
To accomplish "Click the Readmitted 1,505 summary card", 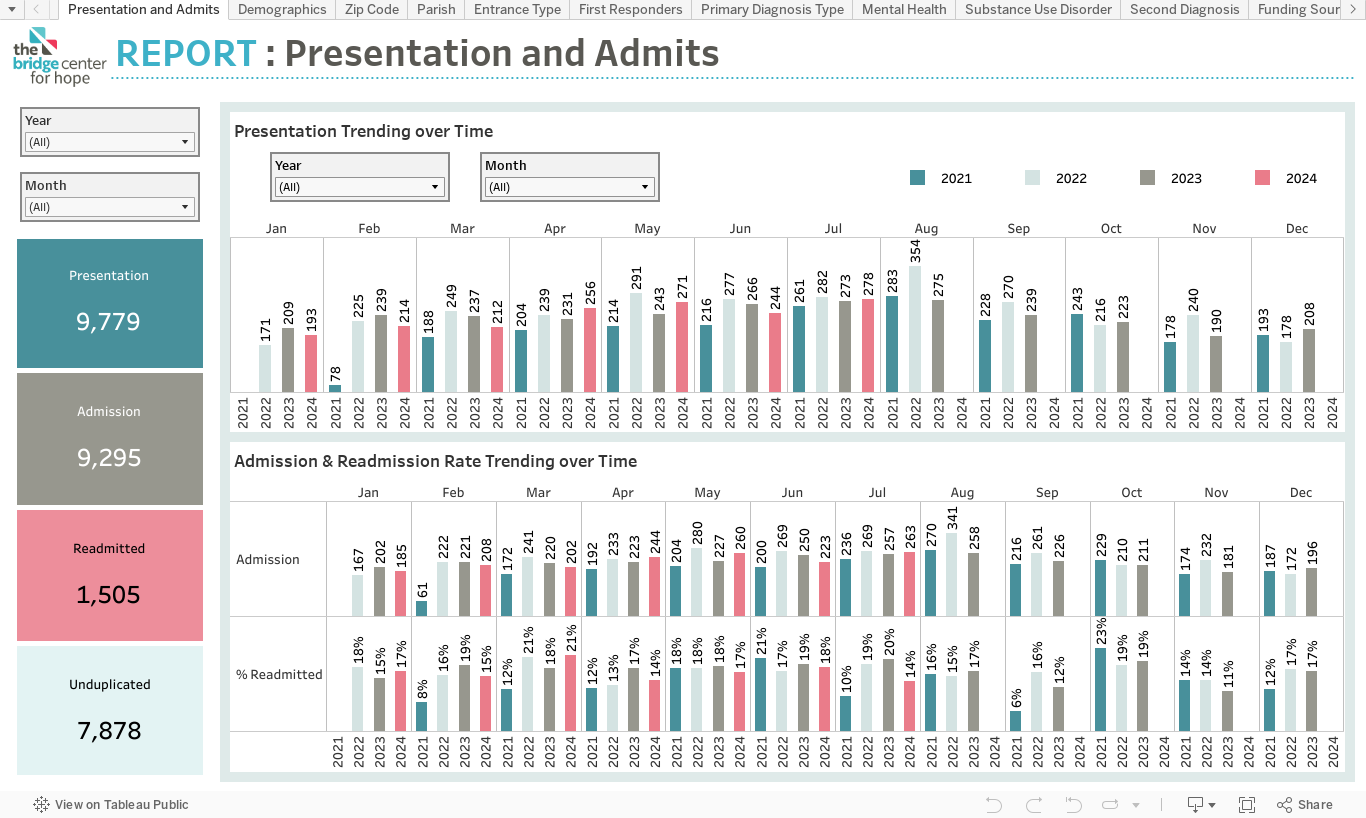I will pos(110,575).
